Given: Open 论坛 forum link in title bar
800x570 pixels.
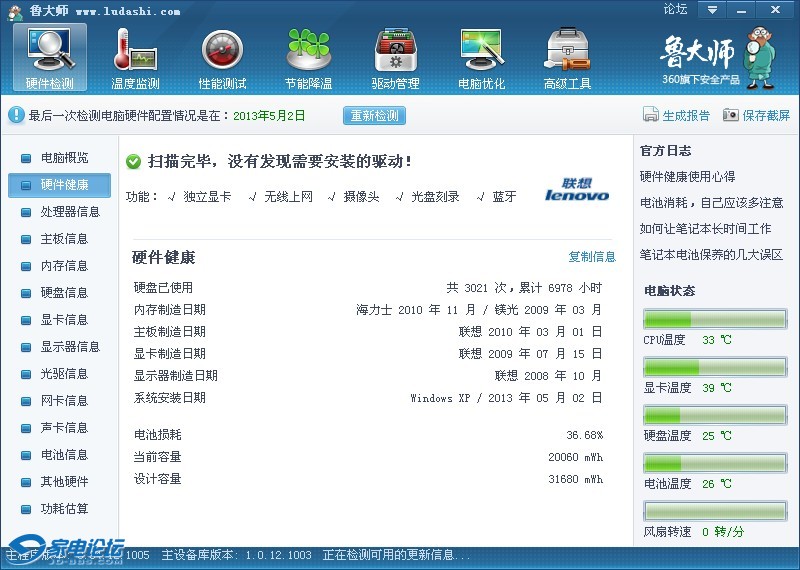Looking at the screenshot, I should pyautogui.click(x=675, y=10).
